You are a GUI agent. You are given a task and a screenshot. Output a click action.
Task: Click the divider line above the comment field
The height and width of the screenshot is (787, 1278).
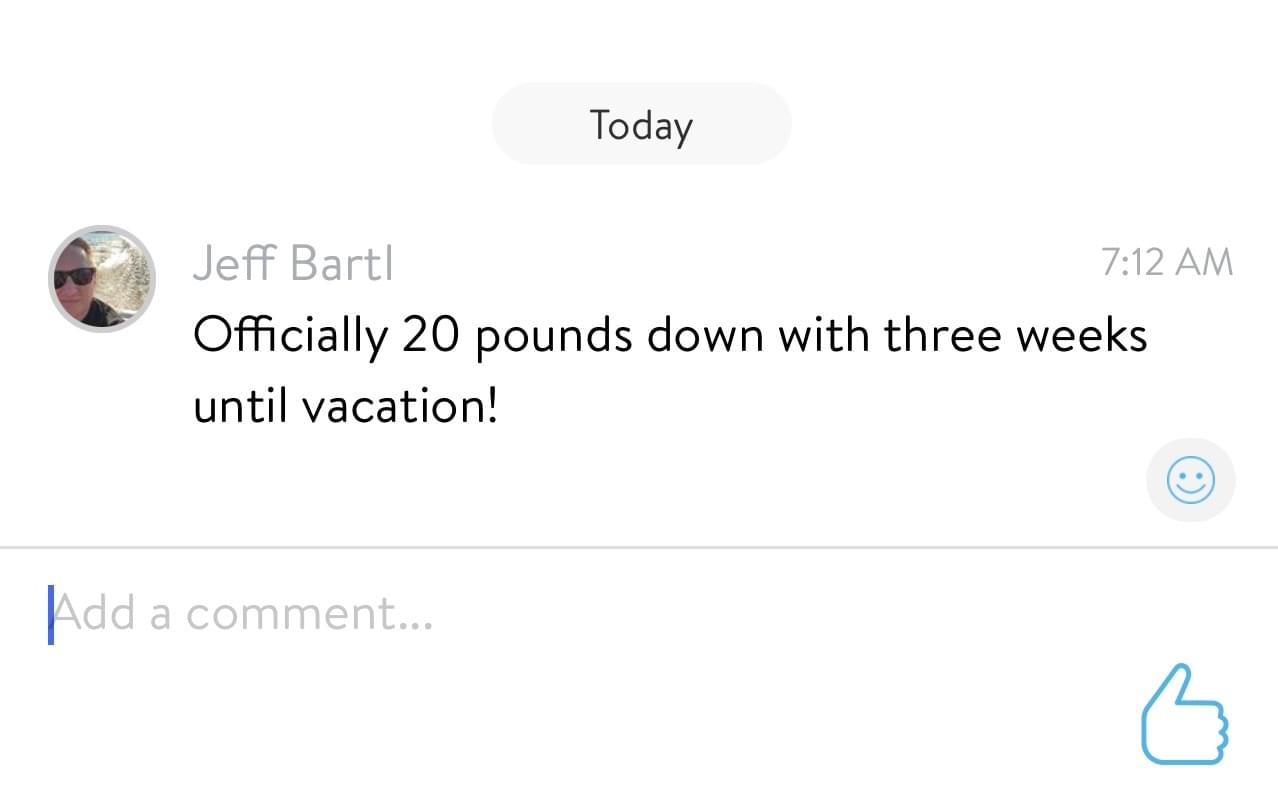point(639,548)
